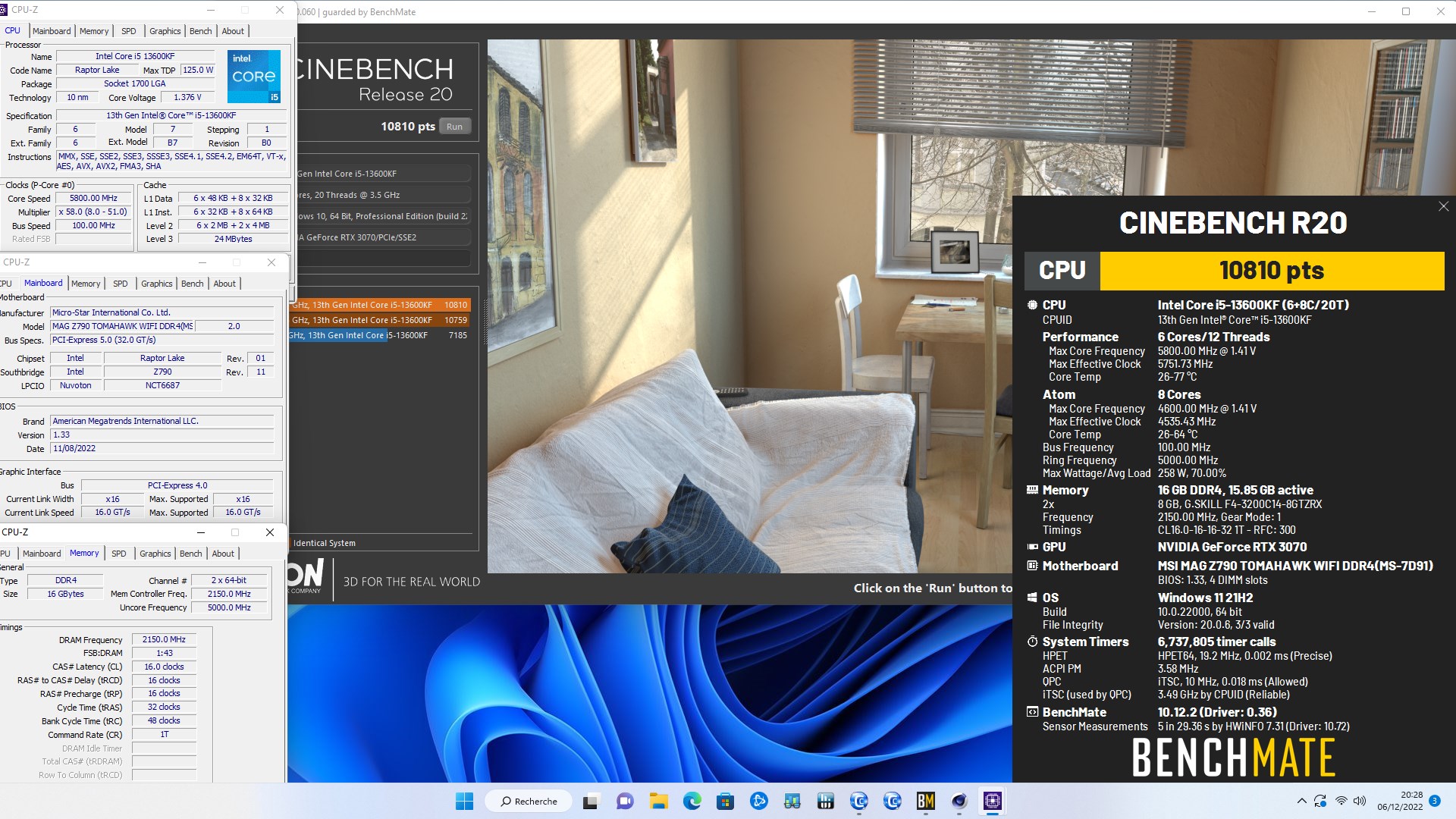Open the Windows Start menu

coord(464,801)
